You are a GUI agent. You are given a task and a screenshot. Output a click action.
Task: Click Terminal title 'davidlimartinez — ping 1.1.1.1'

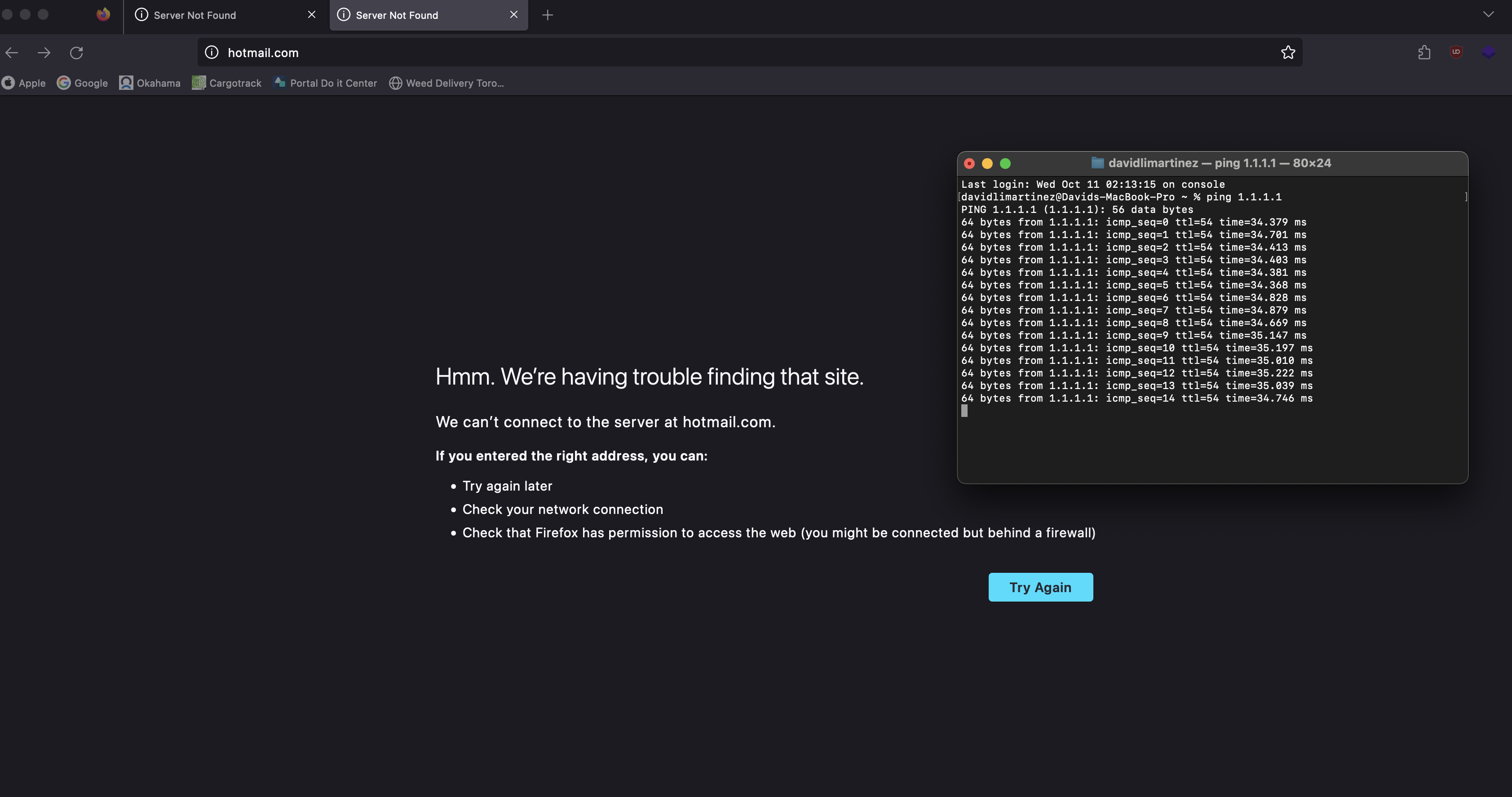(x=1192, y=163)
